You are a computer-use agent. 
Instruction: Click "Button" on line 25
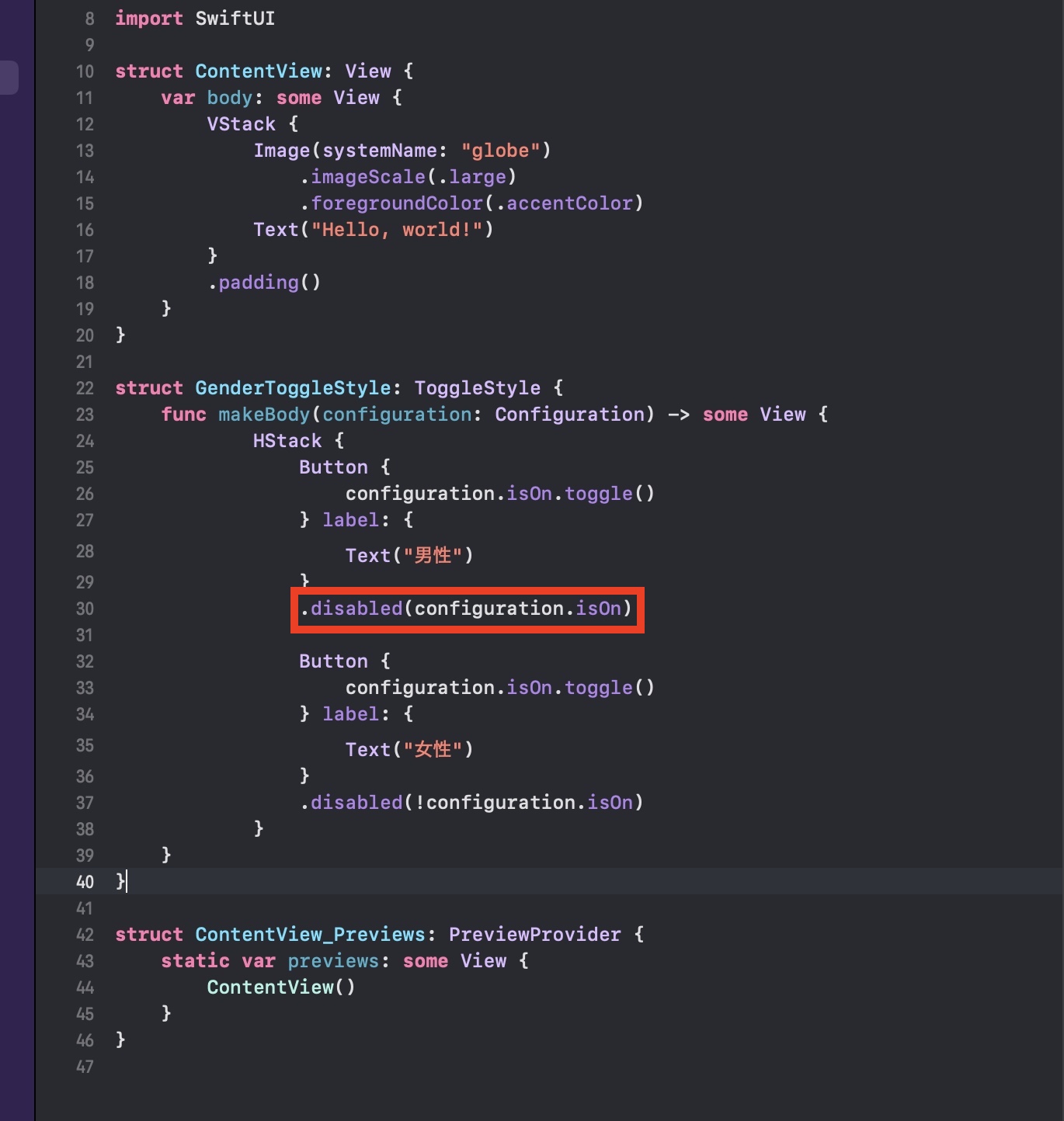pos(334,467)
